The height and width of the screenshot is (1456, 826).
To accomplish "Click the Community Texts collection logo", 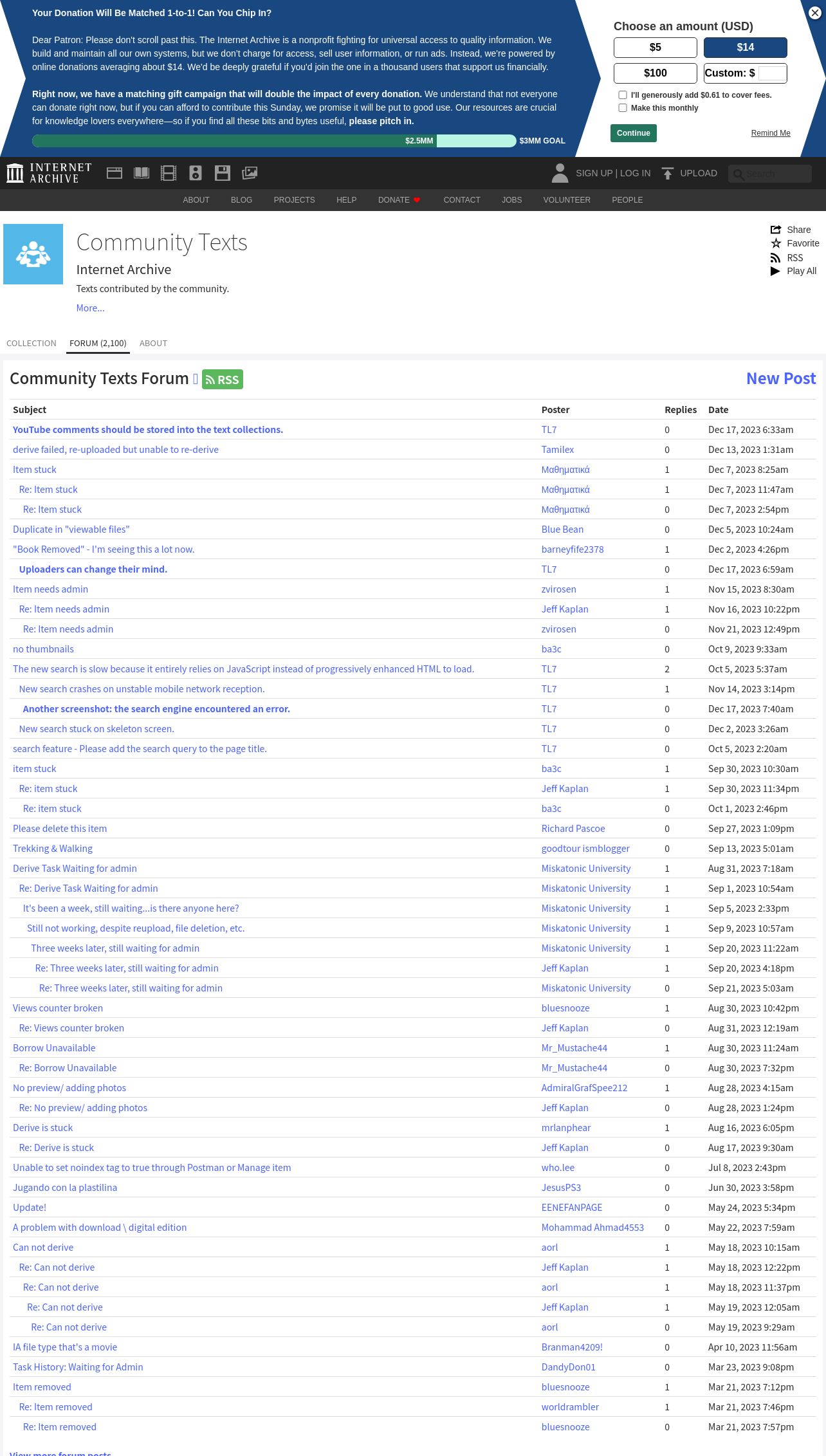I will (x=33, y=254).
